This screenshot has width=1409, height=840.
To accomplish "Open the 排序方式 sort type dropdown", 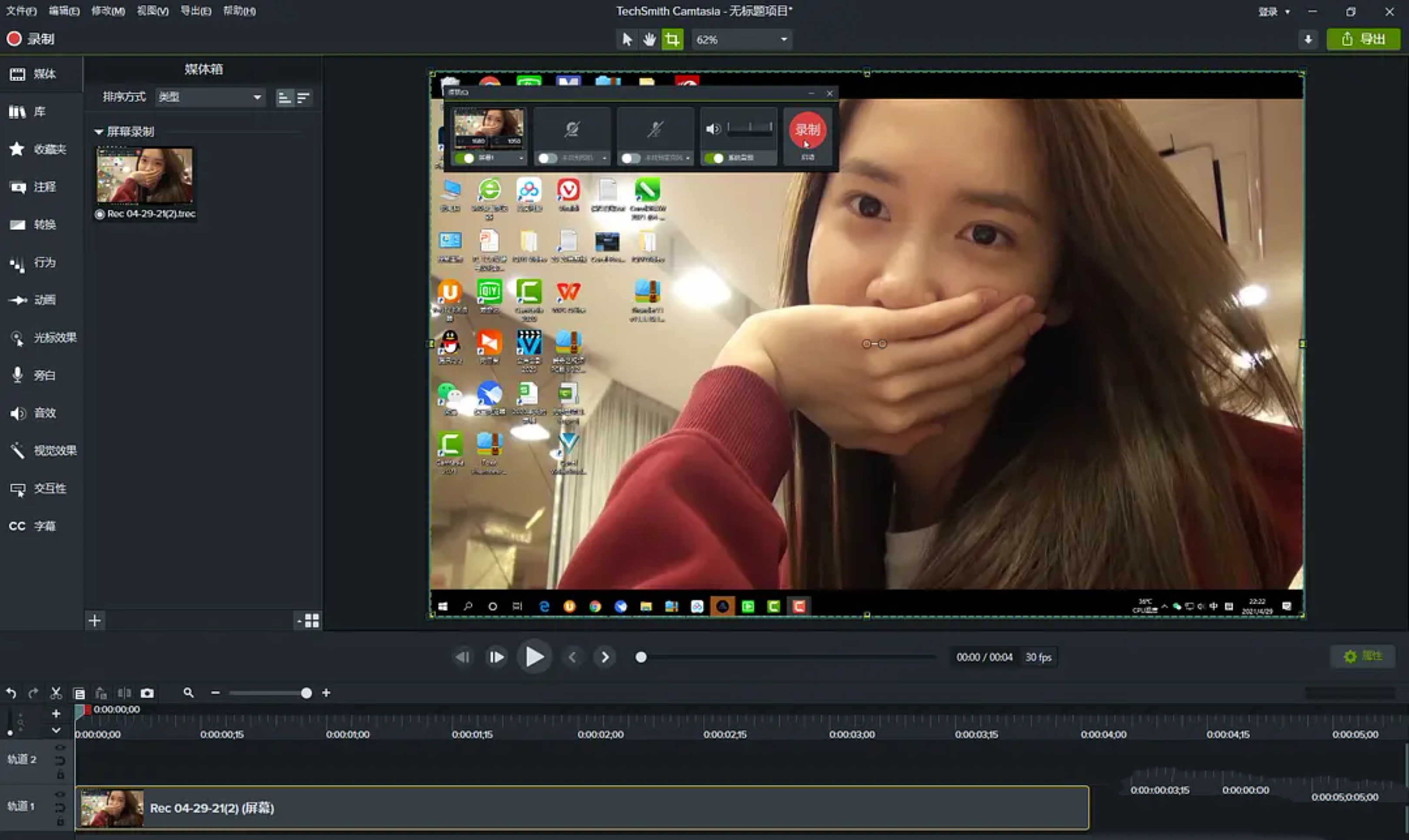I will (210, 97).
